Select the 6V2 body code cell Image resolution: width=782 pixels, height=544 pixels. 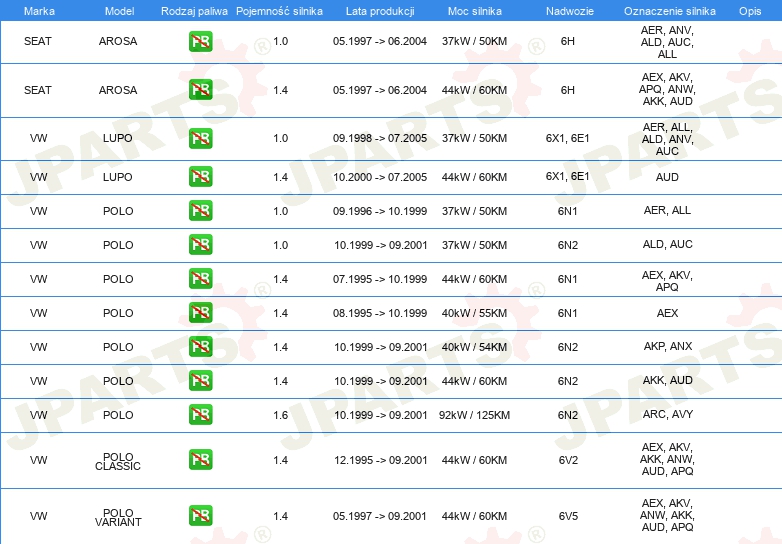pos(568,460)
